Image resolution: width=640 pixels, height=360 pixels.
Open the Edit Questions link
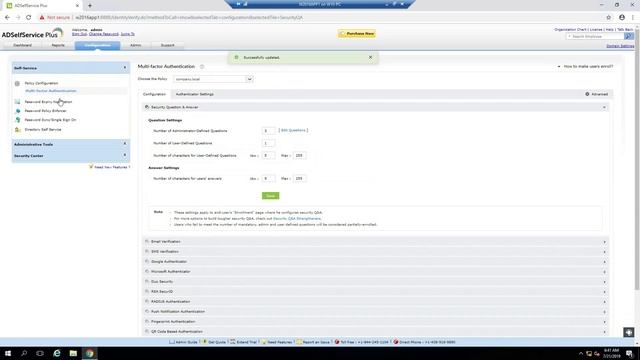pos(293,130)
